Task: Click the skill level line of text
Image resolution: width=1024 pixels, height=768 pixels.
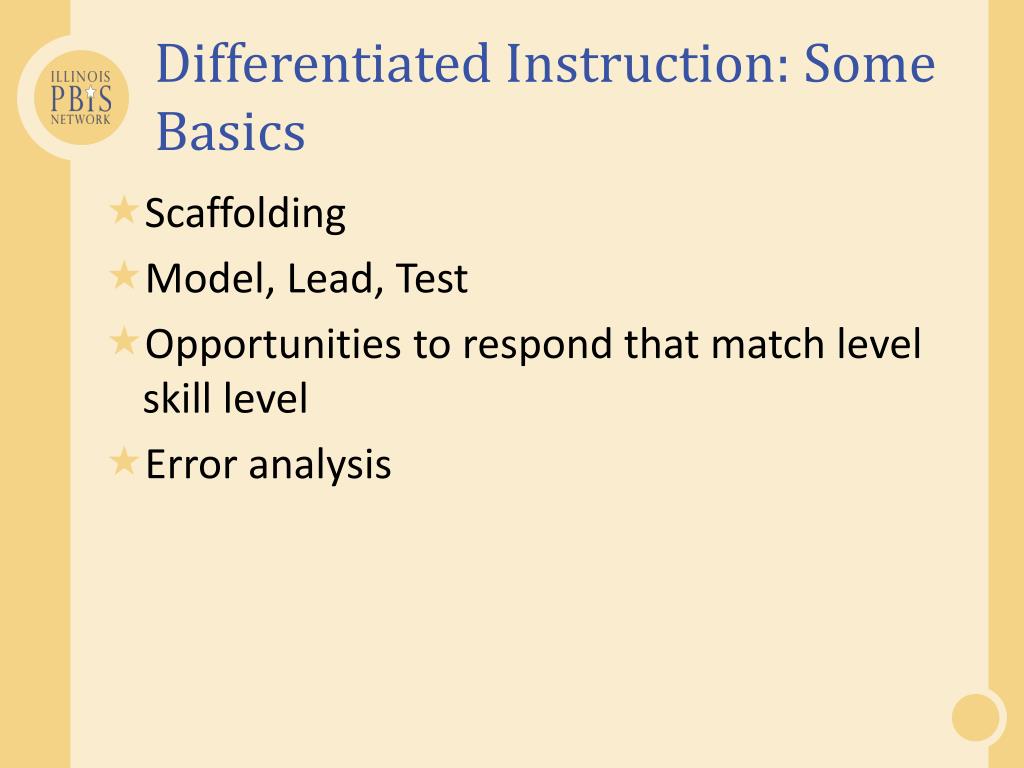Action: click(x=225, y=398)
